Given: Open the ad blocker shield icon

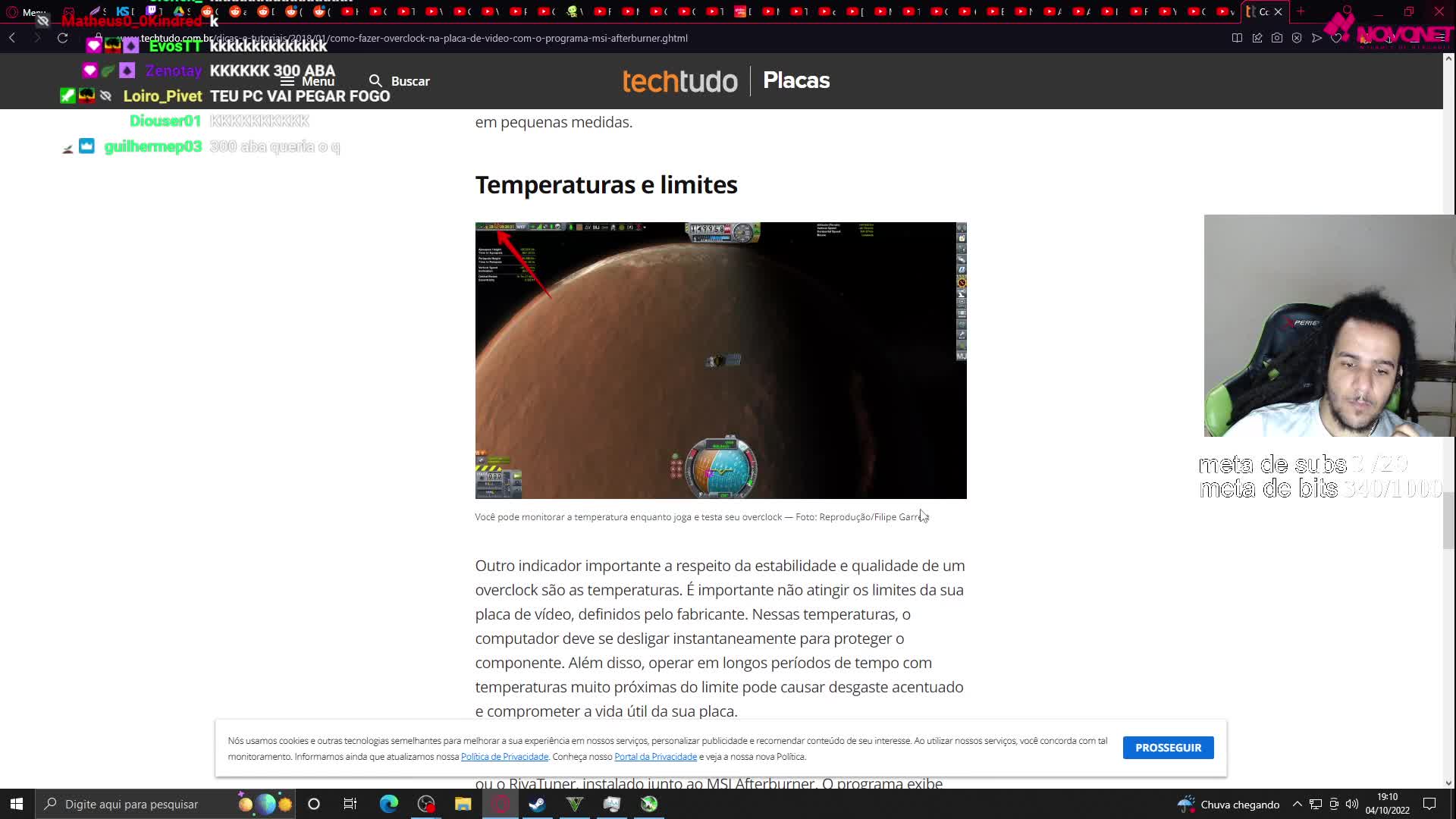Looking at the screenshot, I should (x=1297, y=38).
